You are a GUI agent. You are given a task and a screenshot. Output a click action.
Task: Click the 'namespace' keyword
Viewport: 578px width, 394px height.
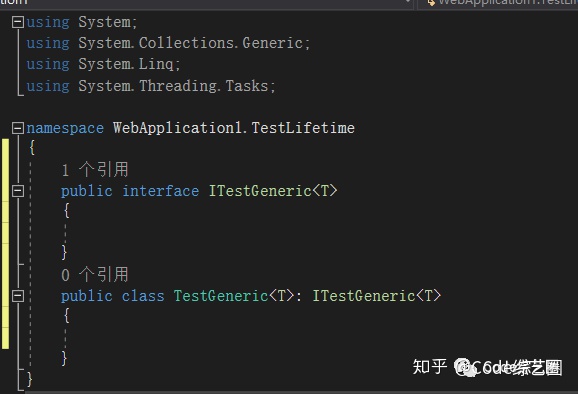[x=65, y=128]
